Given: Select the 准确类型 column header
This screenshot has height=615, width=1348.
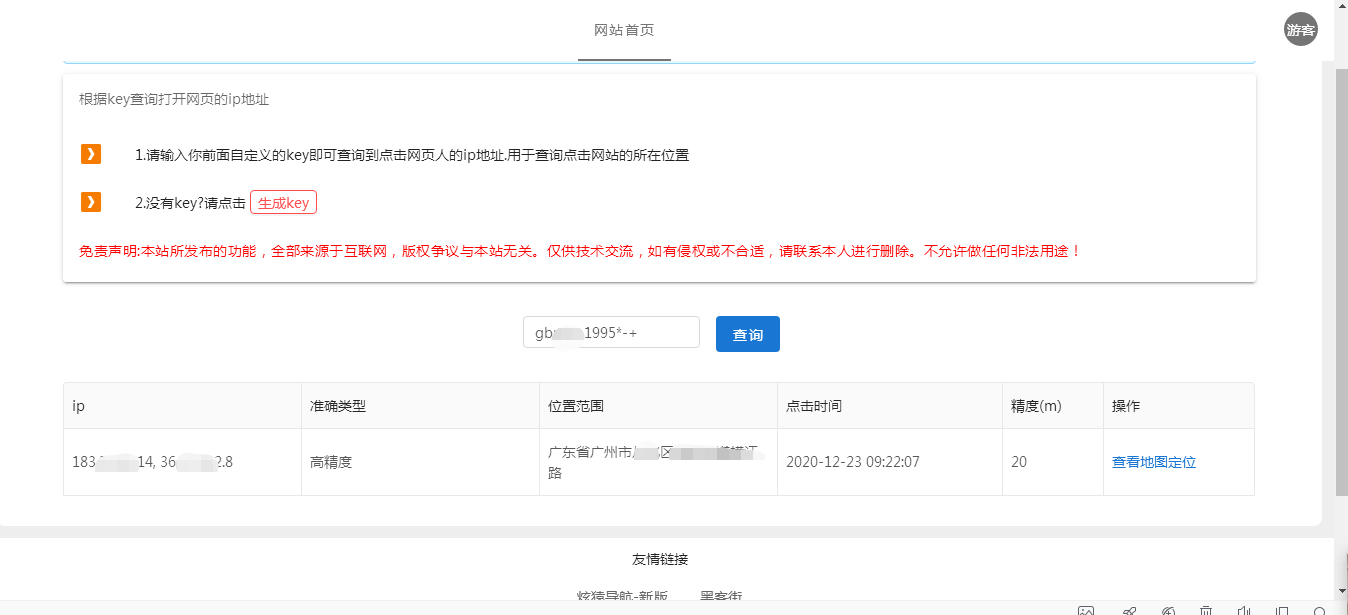Looking at the screenshot, I should point(420,406).
